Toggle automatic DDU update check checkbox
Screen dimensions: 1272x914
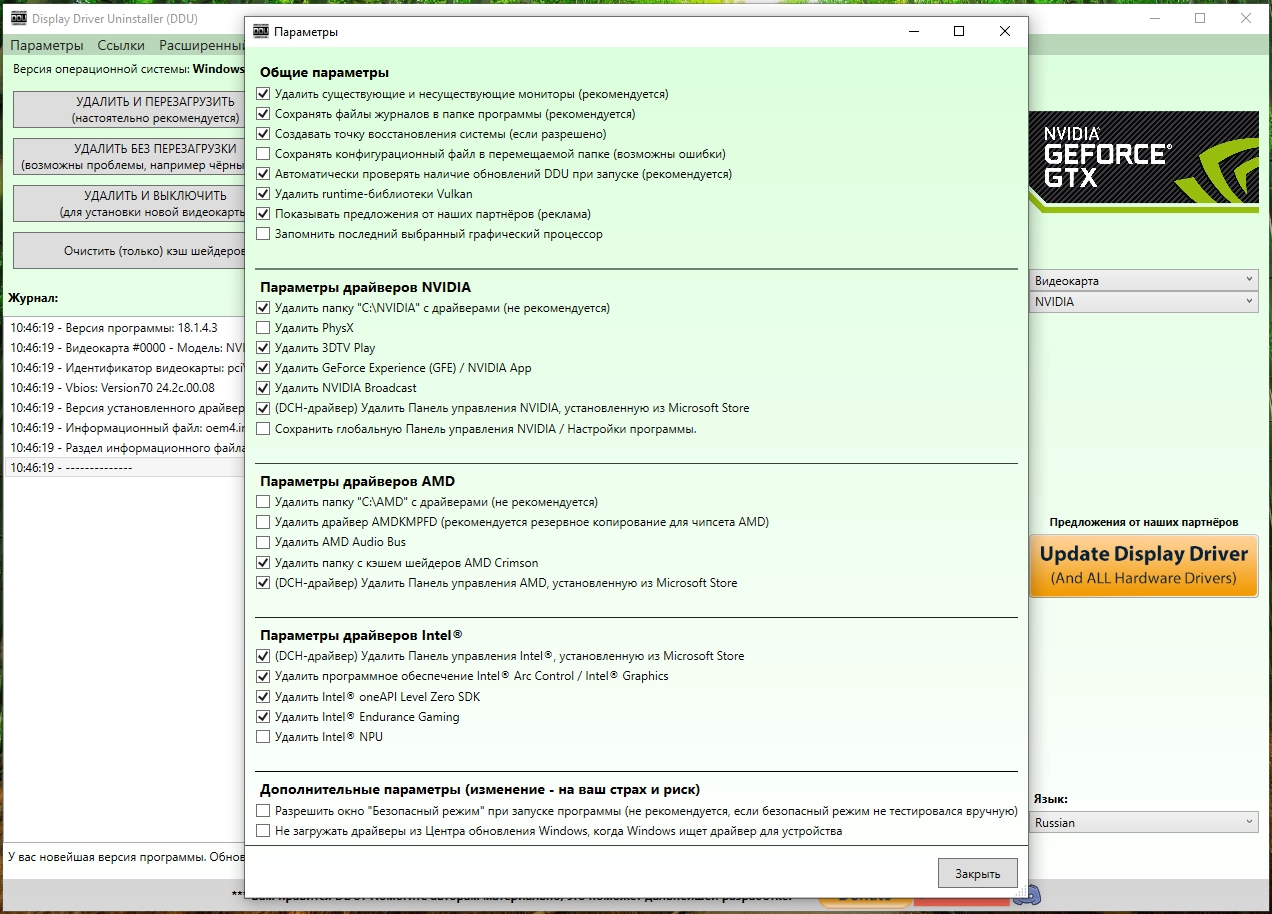click(x=263, y=174)
